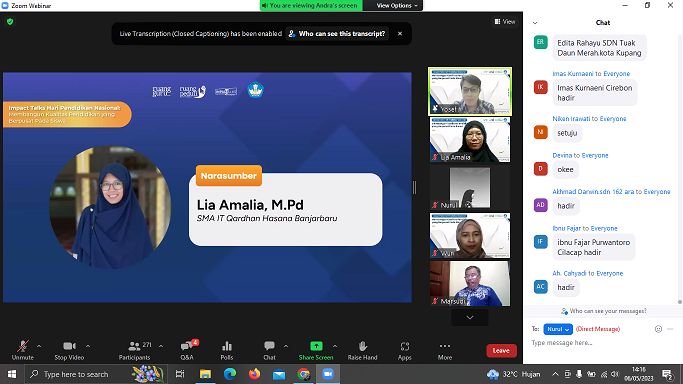Screen dimensions: 683x384
Task: Unmute the microphone
Action: click(x=23, y=350)
